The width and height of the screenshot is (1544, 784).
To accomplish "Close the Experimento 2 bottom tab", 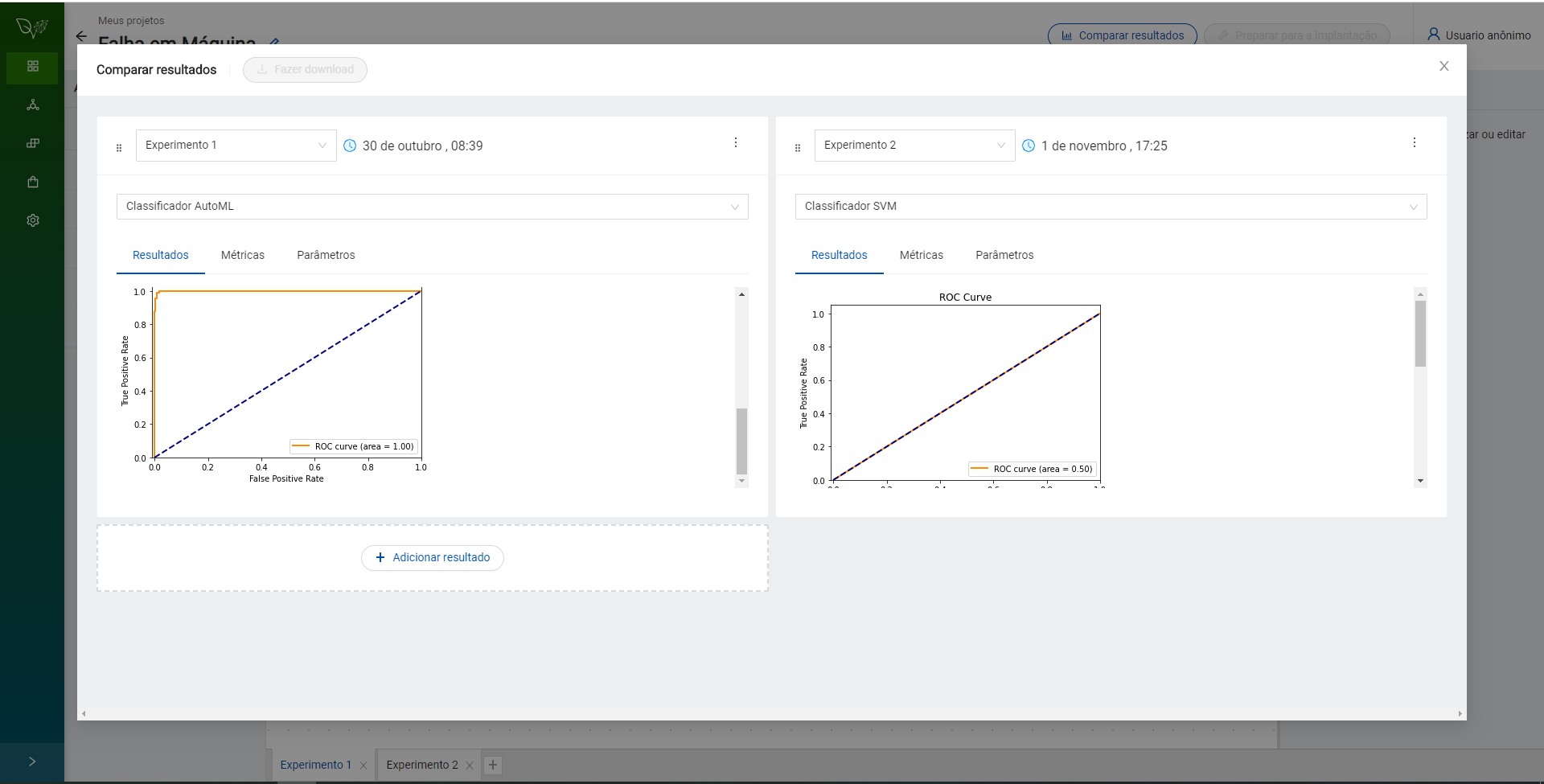I will point(470,766).
